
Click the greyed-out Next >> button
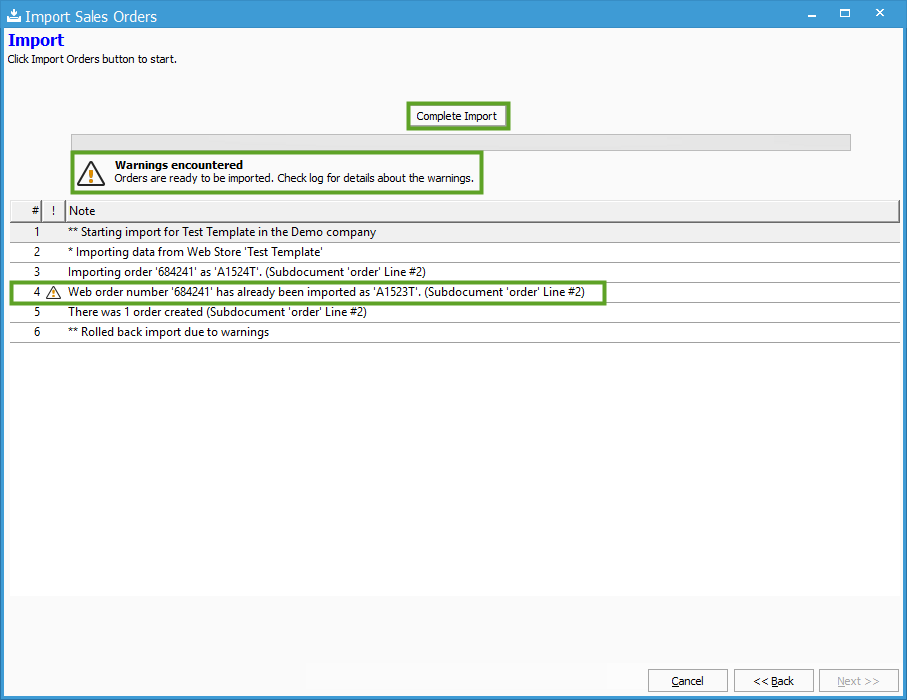(858, 681)
